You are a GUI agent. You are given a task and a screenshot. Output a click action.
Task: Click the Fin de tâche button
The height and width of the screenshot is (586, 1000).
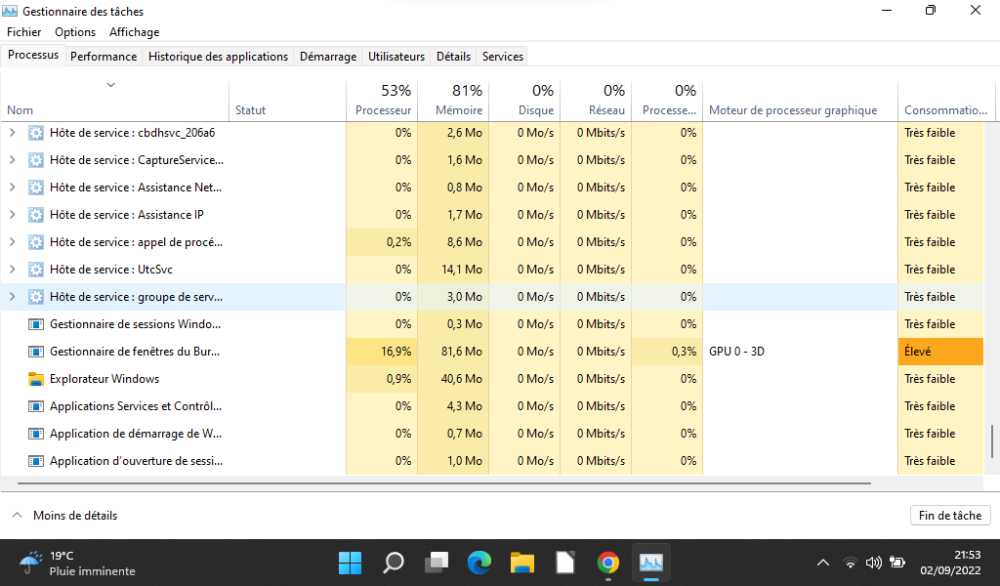[949, 516]
